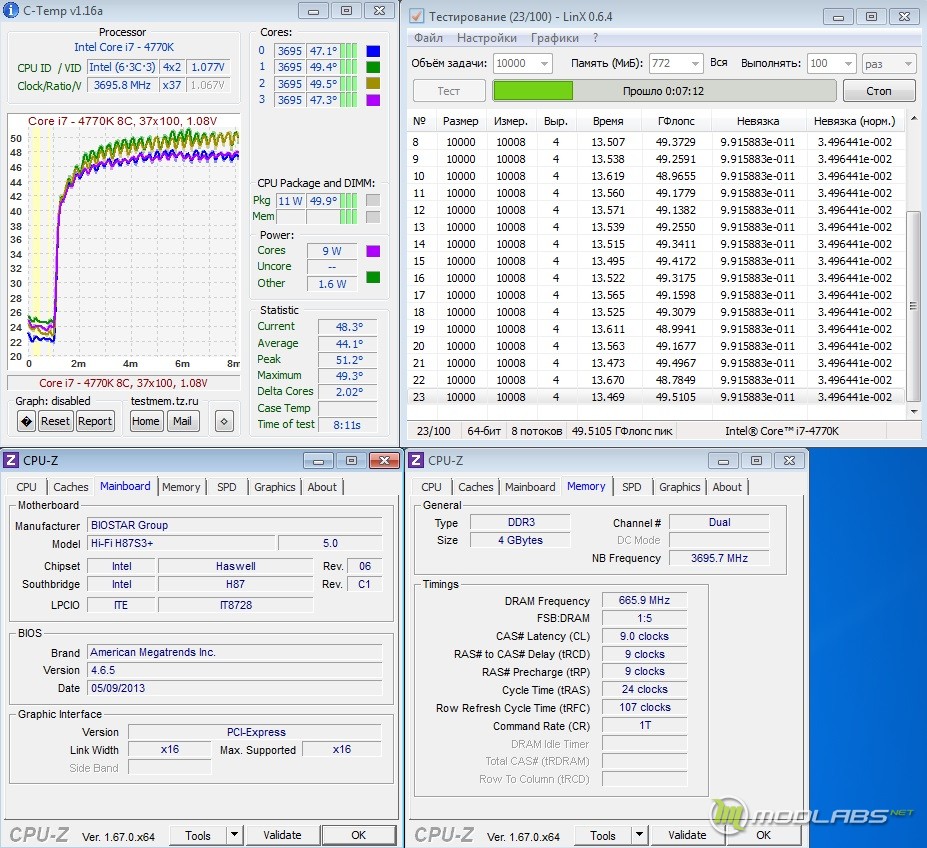Open the Объём задачи dropdown
Viewport: 927px width, 848px height.
coord(544,63)
